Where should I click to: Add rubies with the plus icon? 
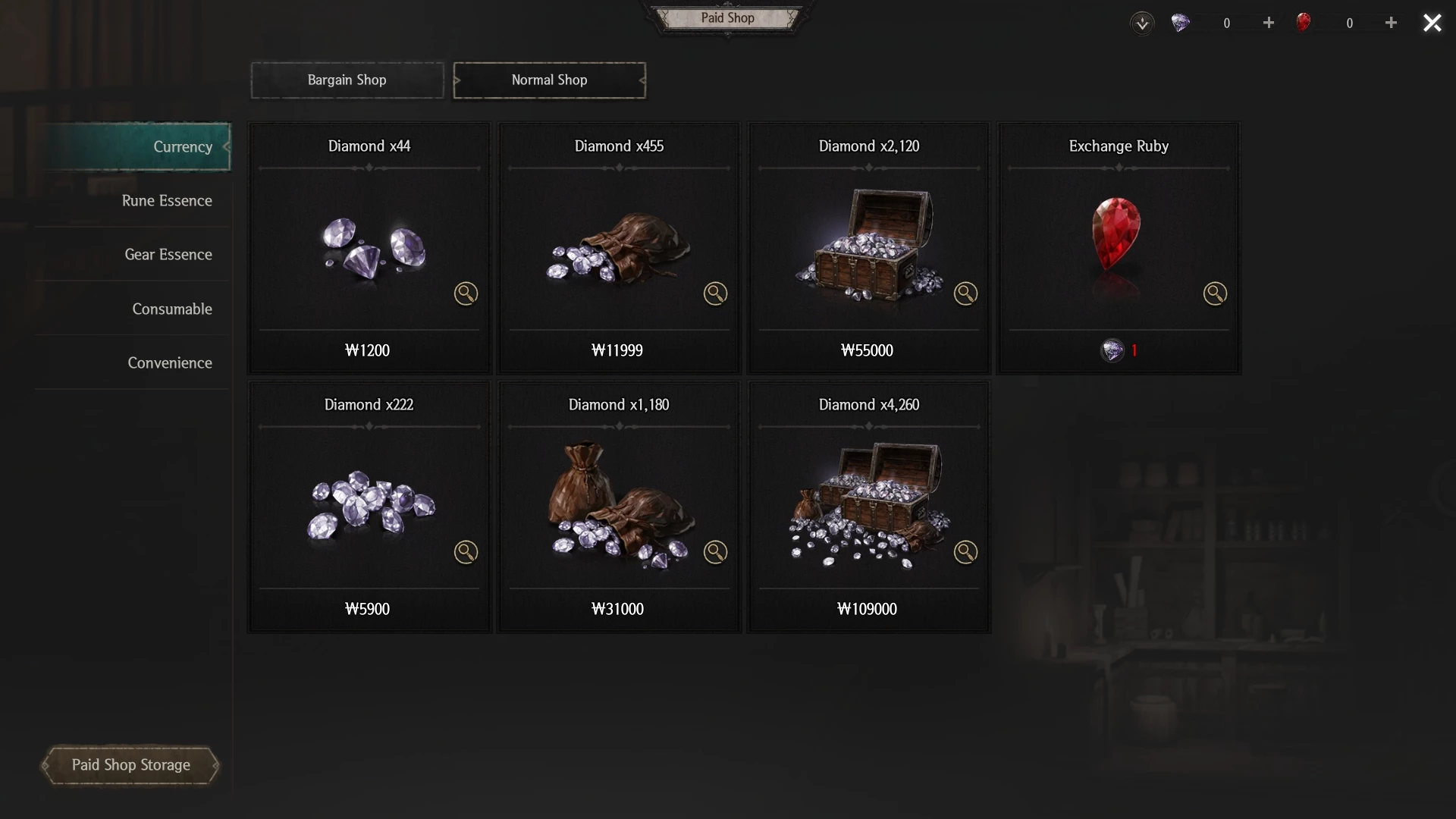pyautogui.click(x=1391, y=23)
